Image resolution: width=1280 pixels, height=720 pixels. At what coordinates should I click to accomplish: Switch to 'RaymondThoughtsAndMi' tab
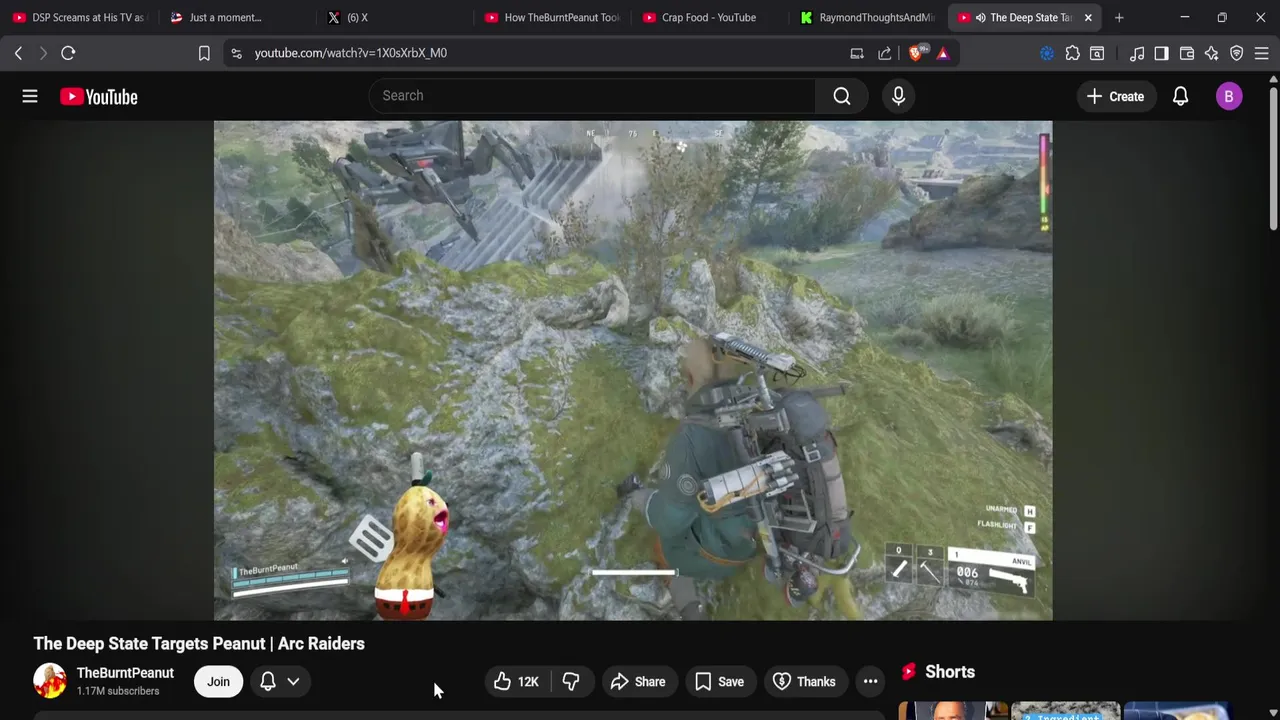point(870,17)
